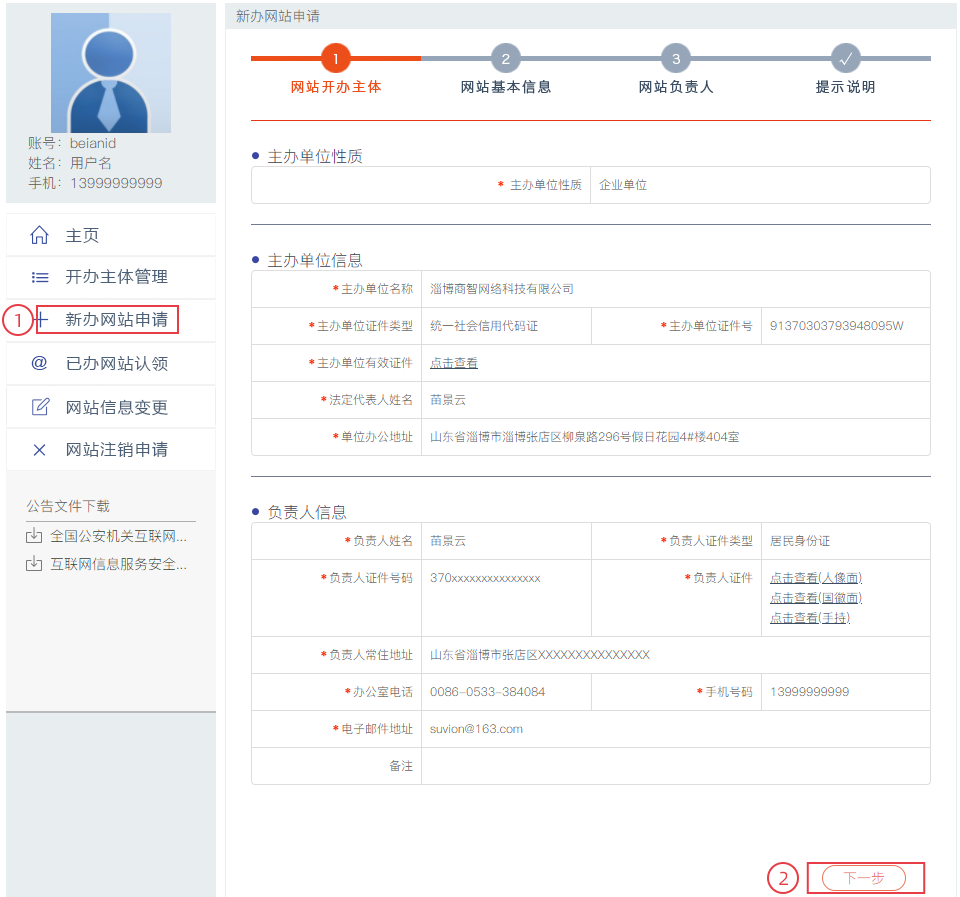Click the edit pencil icon beside 网站信息变更
This screenshot has width=960, height=897.
tap(40, 407)
